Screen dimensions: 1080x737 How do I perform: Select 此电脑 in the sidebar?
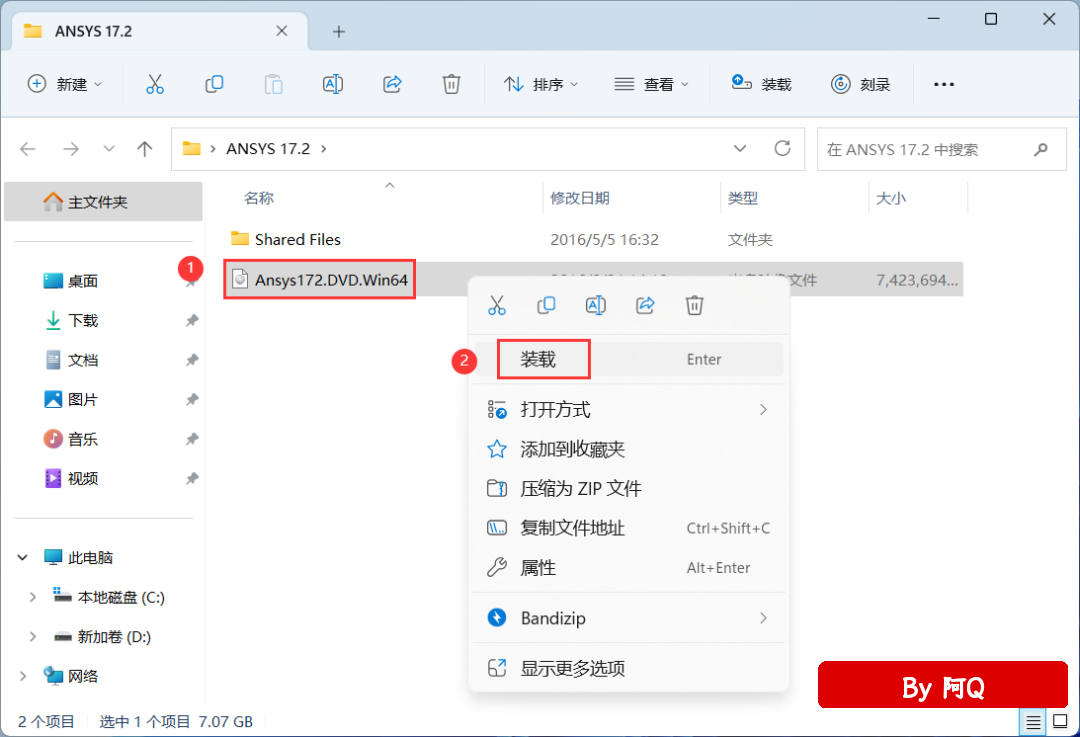(x=90, y=557)
